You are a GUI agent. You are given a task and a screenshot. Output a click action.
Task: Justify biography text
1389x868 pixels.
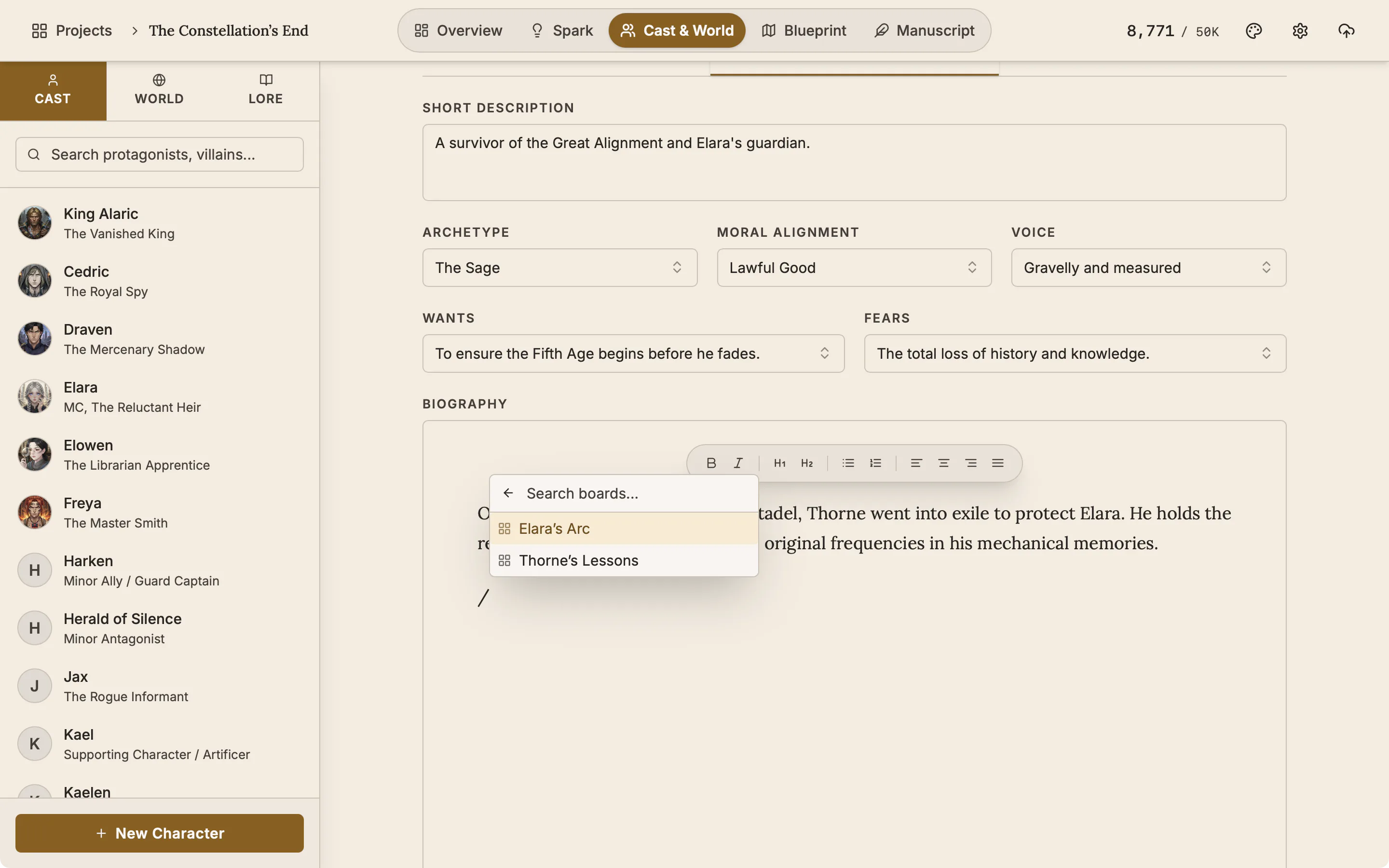[x=997, y=463]
